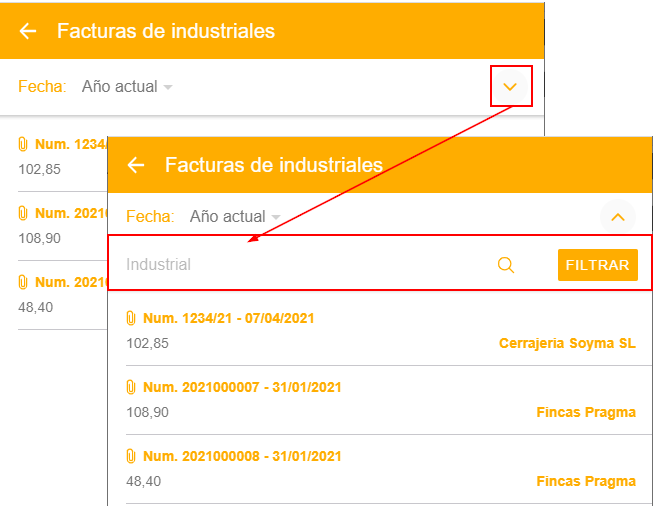653x509 pixels.
Task: Click paperclip icon of second invoice in background panel
Action: (x=23, y=213)
